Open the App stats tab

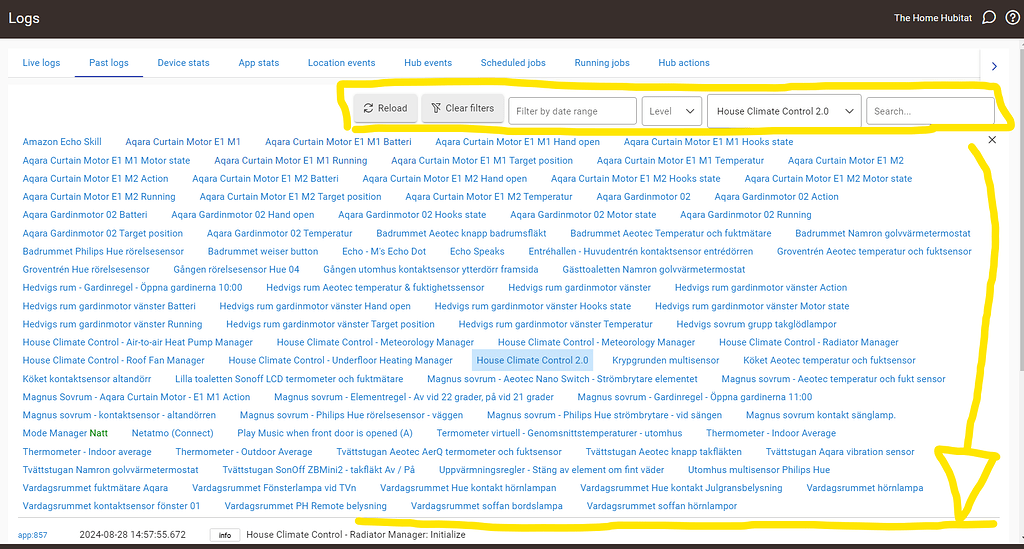click(259, 63)
